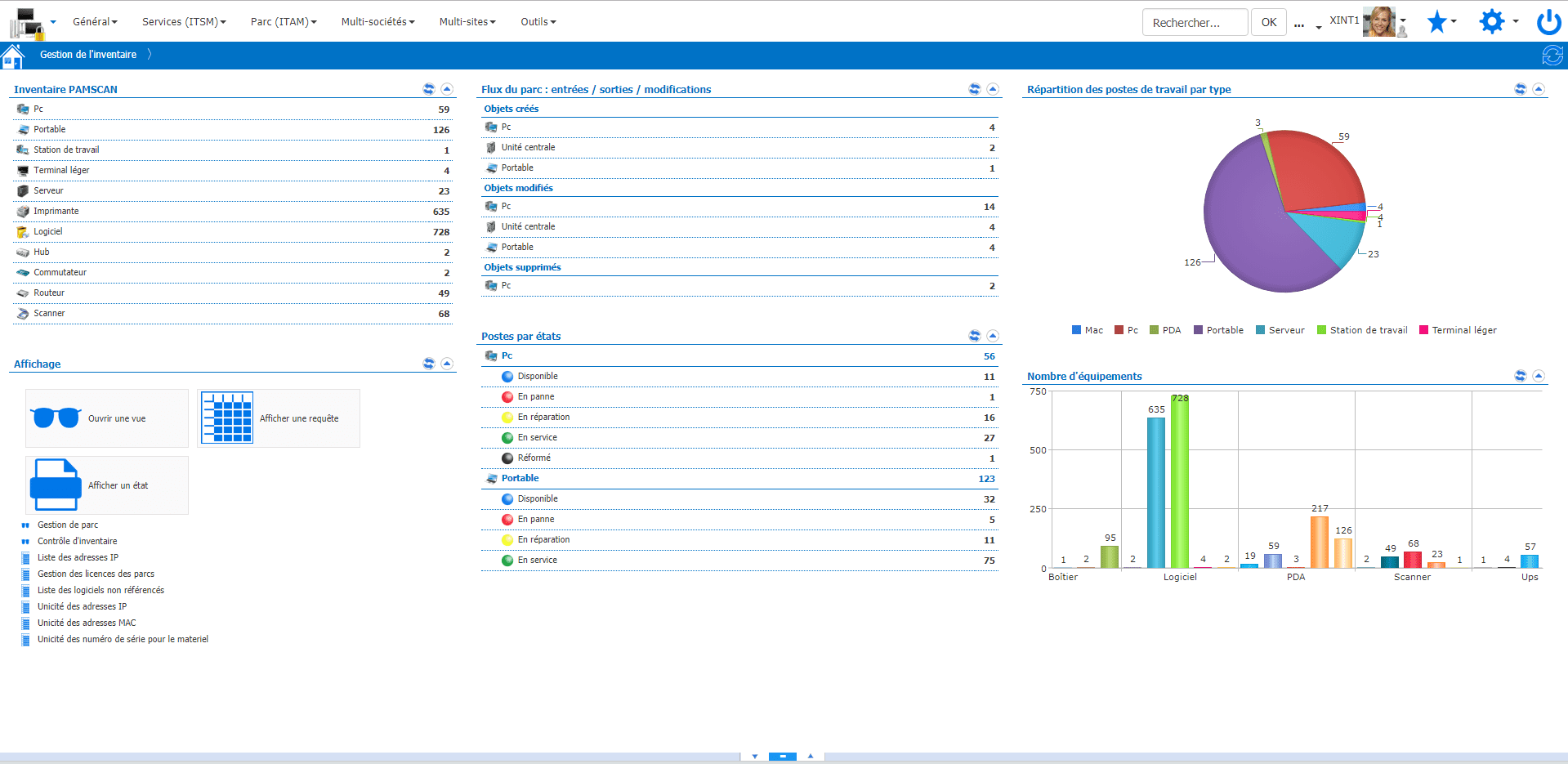Refresh the Affichage panel

click(x=429, y=364)
